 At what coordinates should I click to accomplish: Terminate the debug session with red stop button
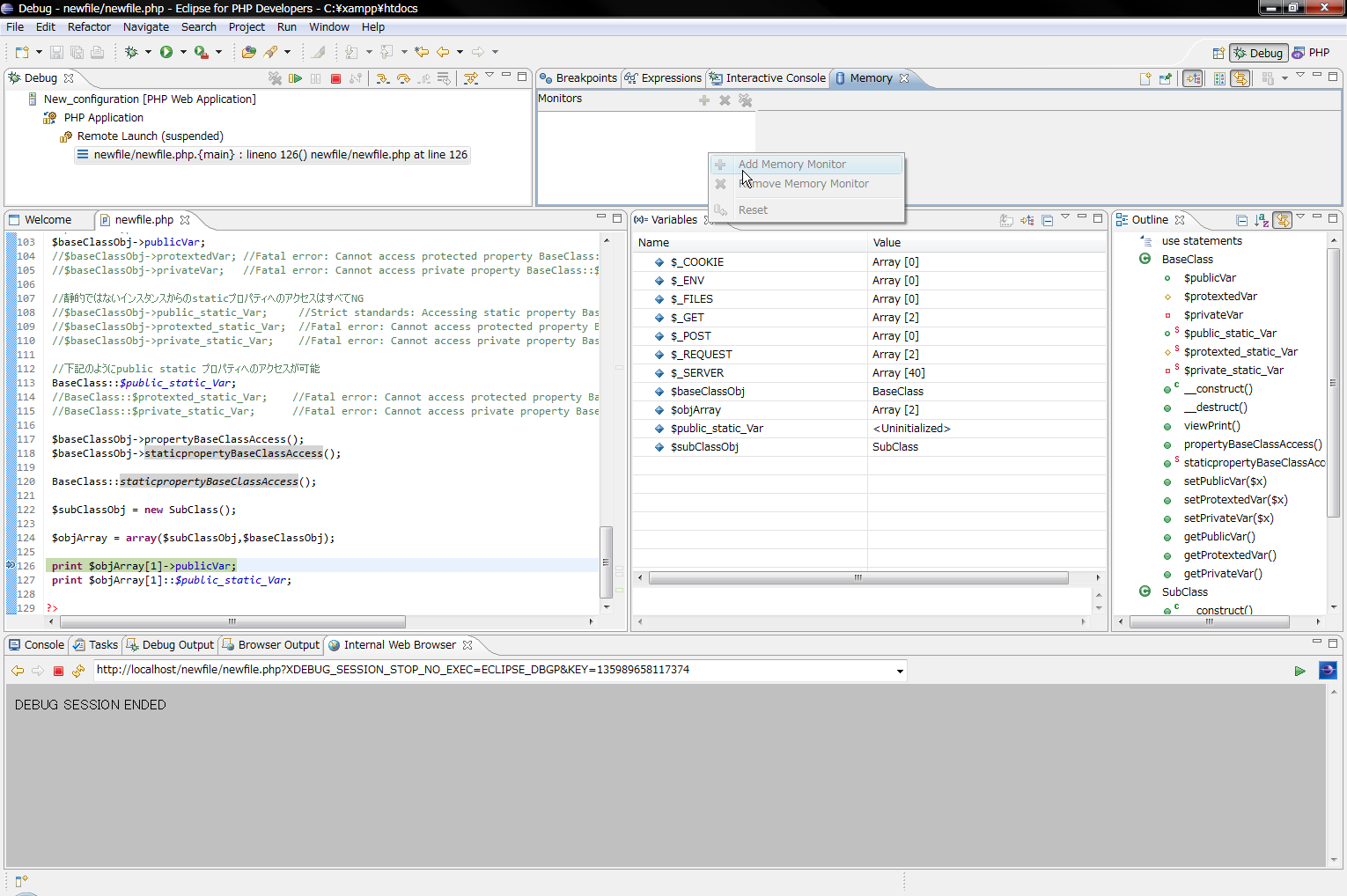[x=335, y=78]
